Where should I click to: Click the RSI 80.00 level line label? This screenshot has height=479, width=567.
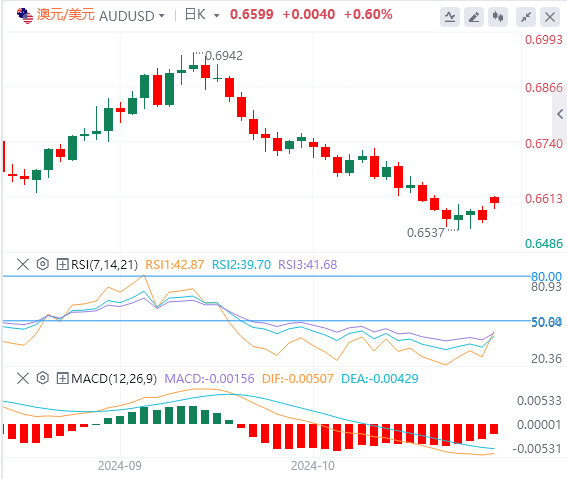point(546,277)
